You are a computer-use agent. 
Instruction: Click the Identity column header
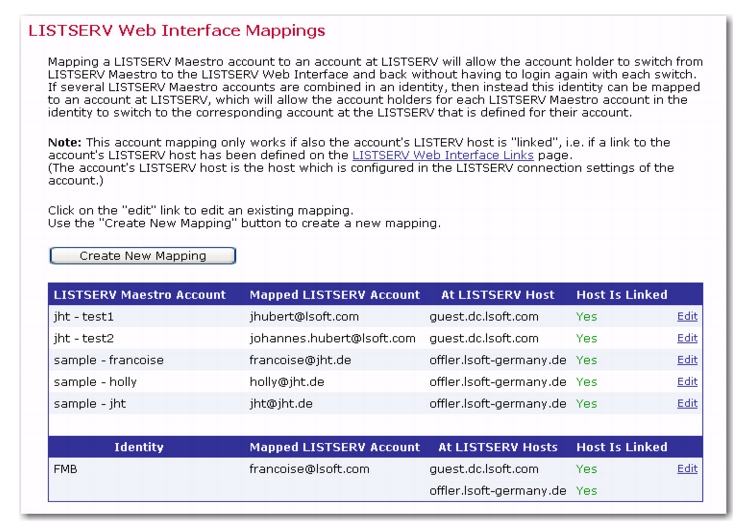click(x=139, y=447)
